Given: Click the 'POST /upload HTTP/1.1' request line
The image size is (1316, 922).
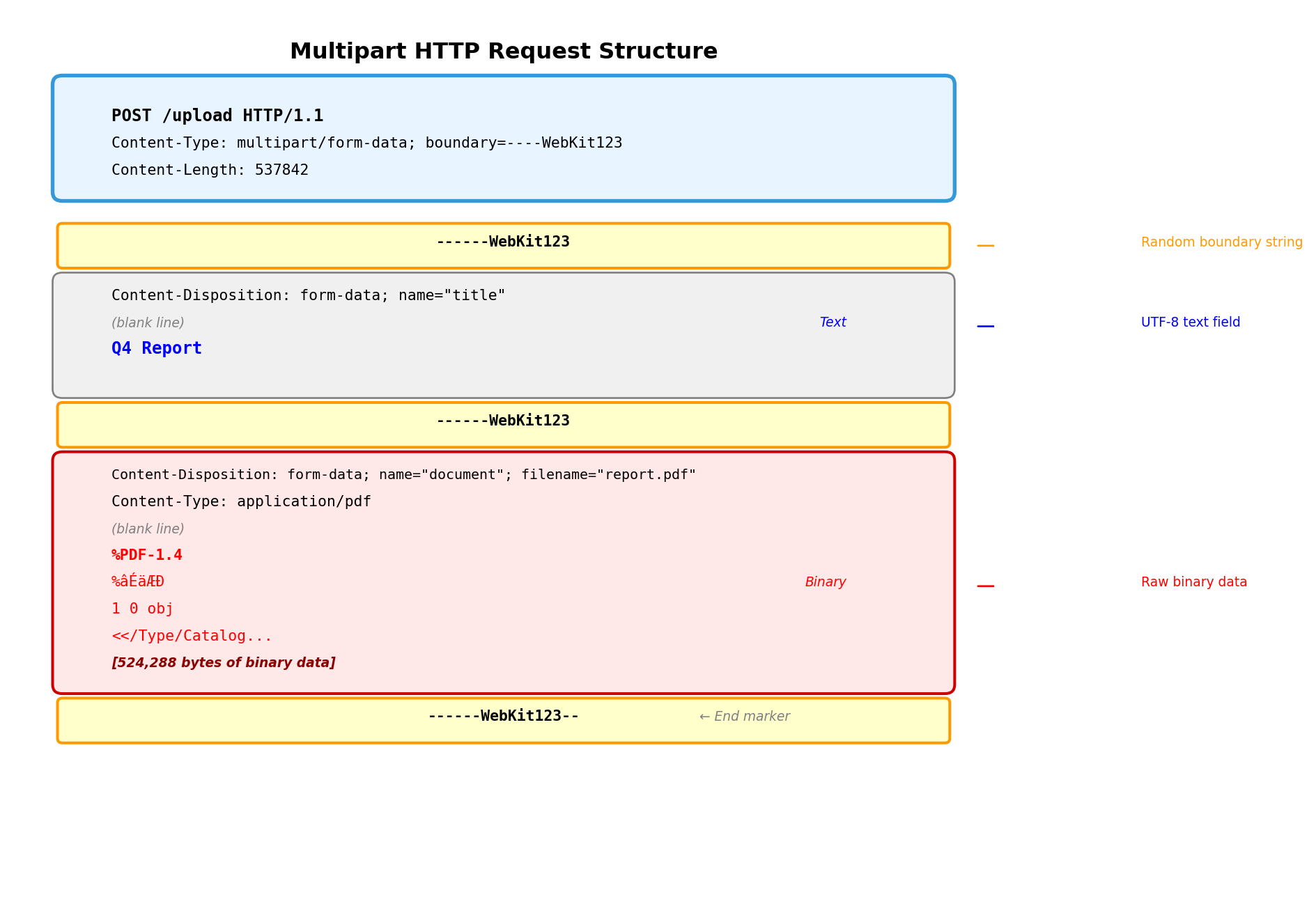Looking at the screenshot, I should coord(217,116).
